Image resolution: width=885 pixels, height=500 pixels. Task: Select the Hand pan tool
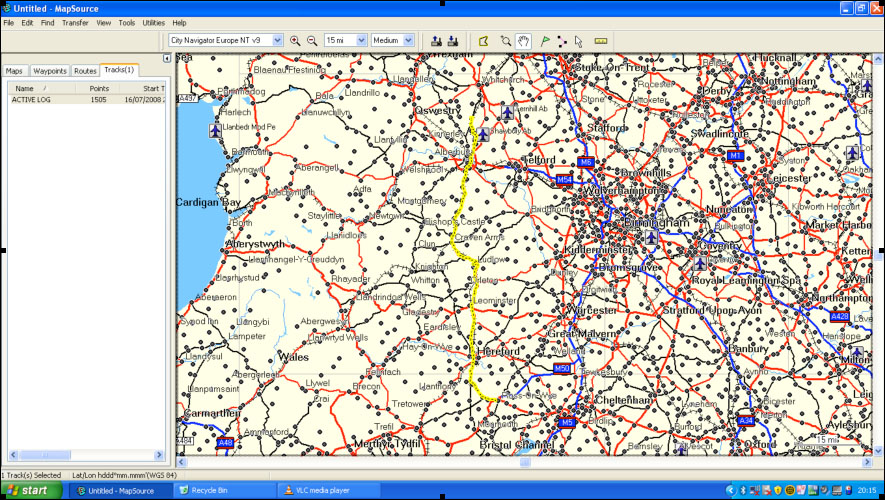point(524,41)
